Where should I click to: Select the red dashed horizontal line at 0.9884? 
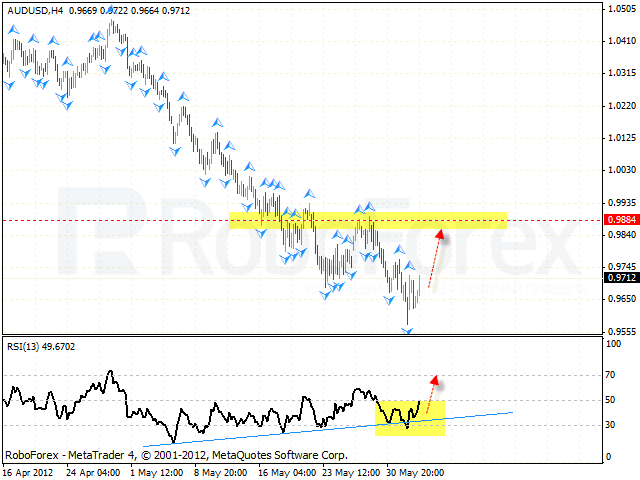tap(302, 220)
